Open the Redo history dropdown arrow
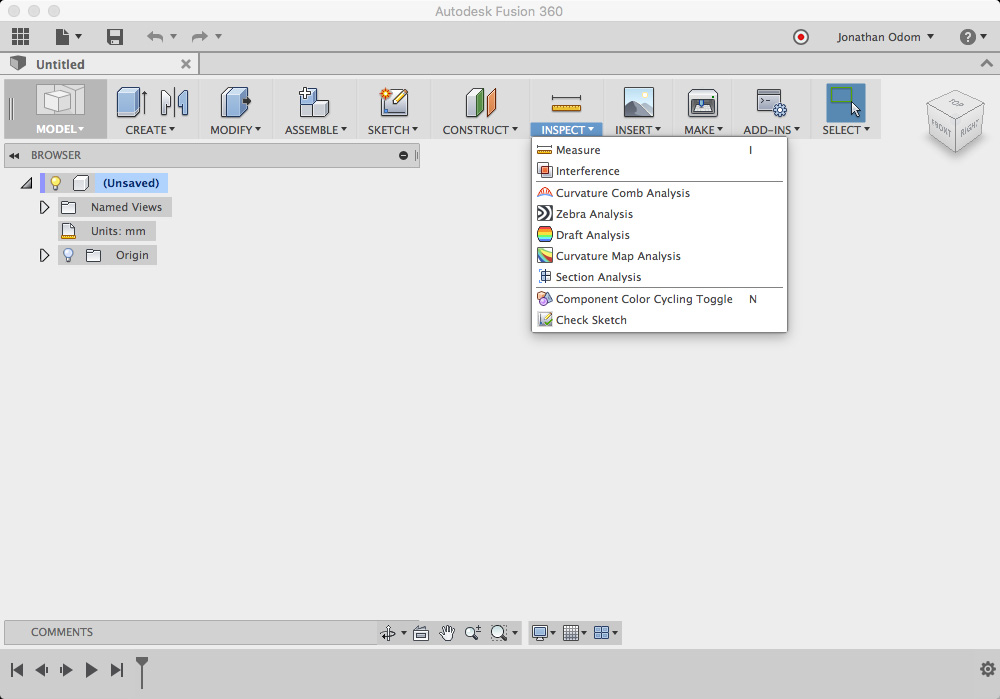This screenshot has height=699, width=1000. pyautogui.click(x=218, y=36)
